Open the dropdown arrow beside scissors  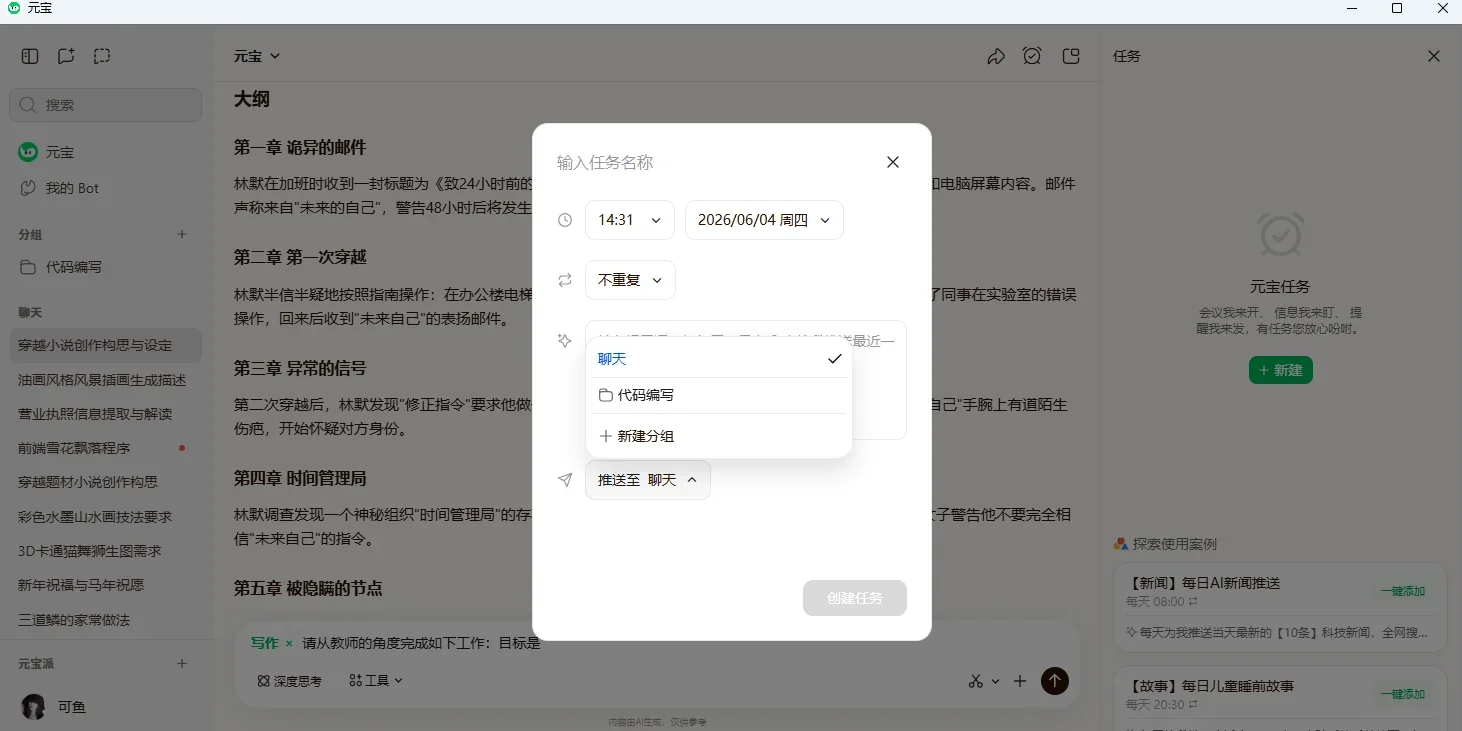(995, 682)
